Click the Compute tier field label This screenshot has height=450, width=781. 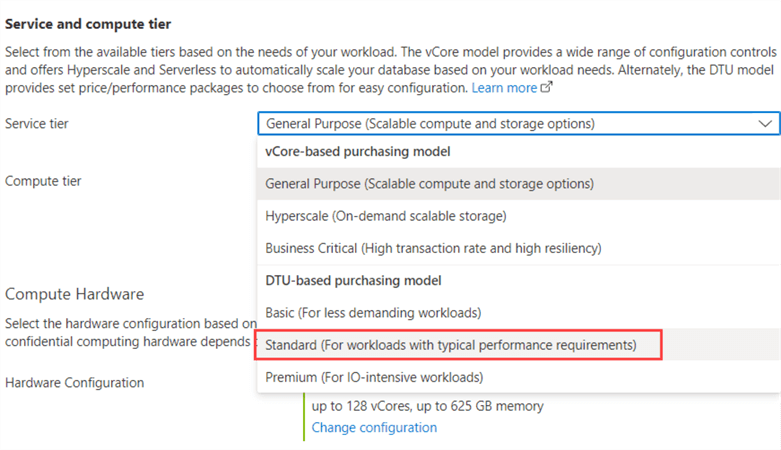43,181
